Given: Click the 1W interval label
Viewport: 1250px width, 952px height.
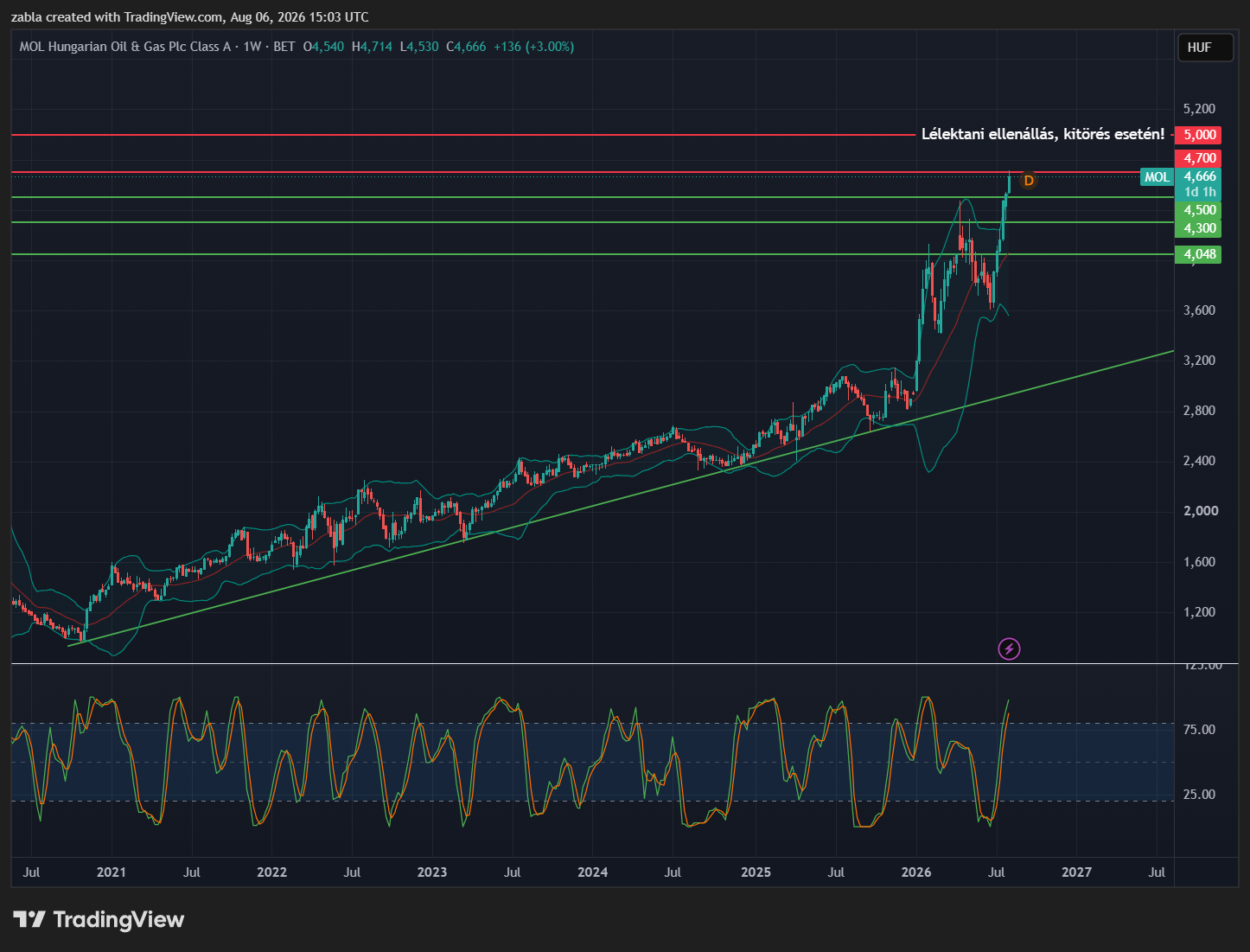Looking at the screenshot, I should 252,47.
